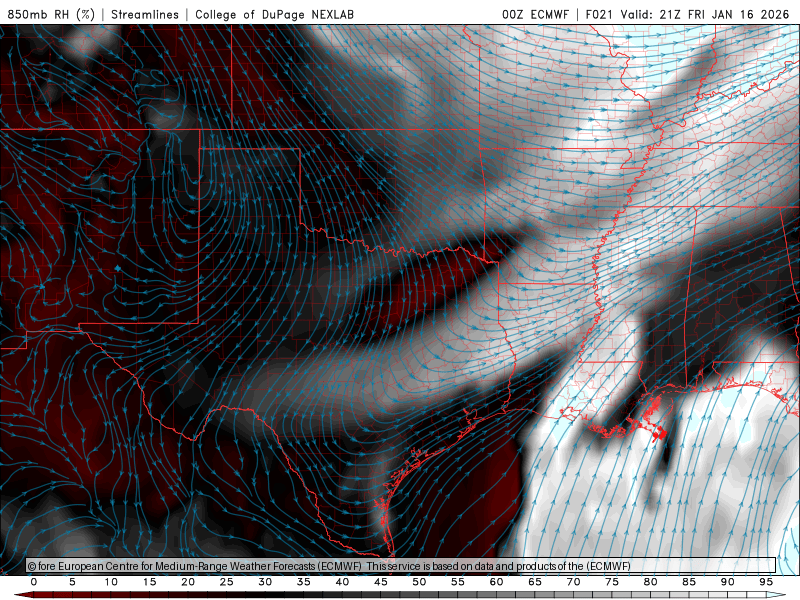The image size is (800, 600).
Task: Click "College of DuPage NEXLAB" header text
Action: (x=274, y=14)
